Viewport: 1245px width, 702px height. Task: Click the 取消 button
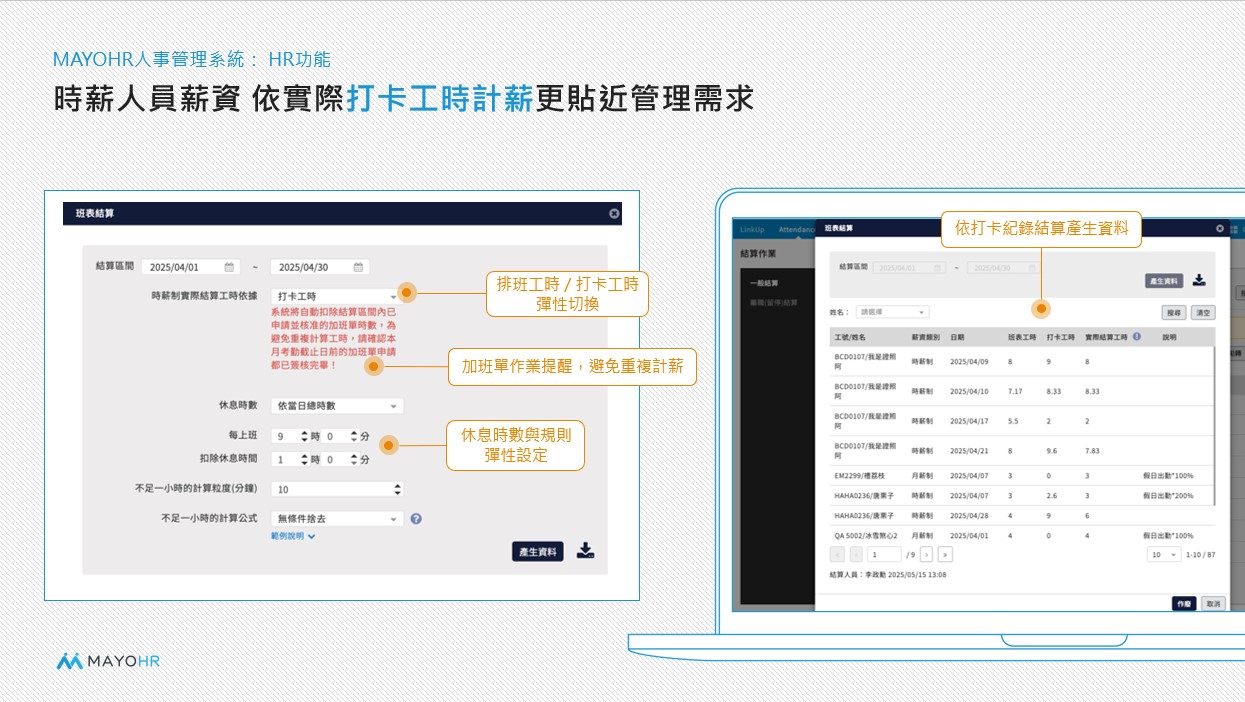pos(1212,603)
